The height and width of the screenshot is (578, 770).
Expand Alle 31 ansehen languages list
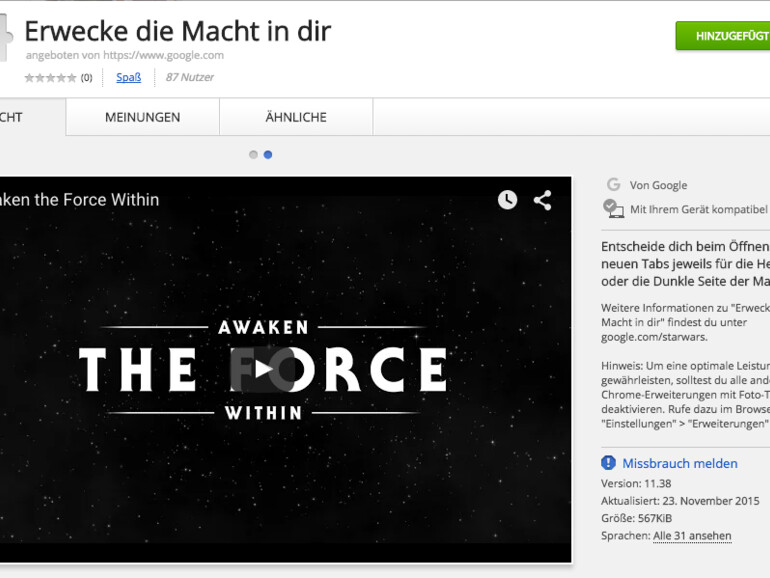(x=692, y=536)
